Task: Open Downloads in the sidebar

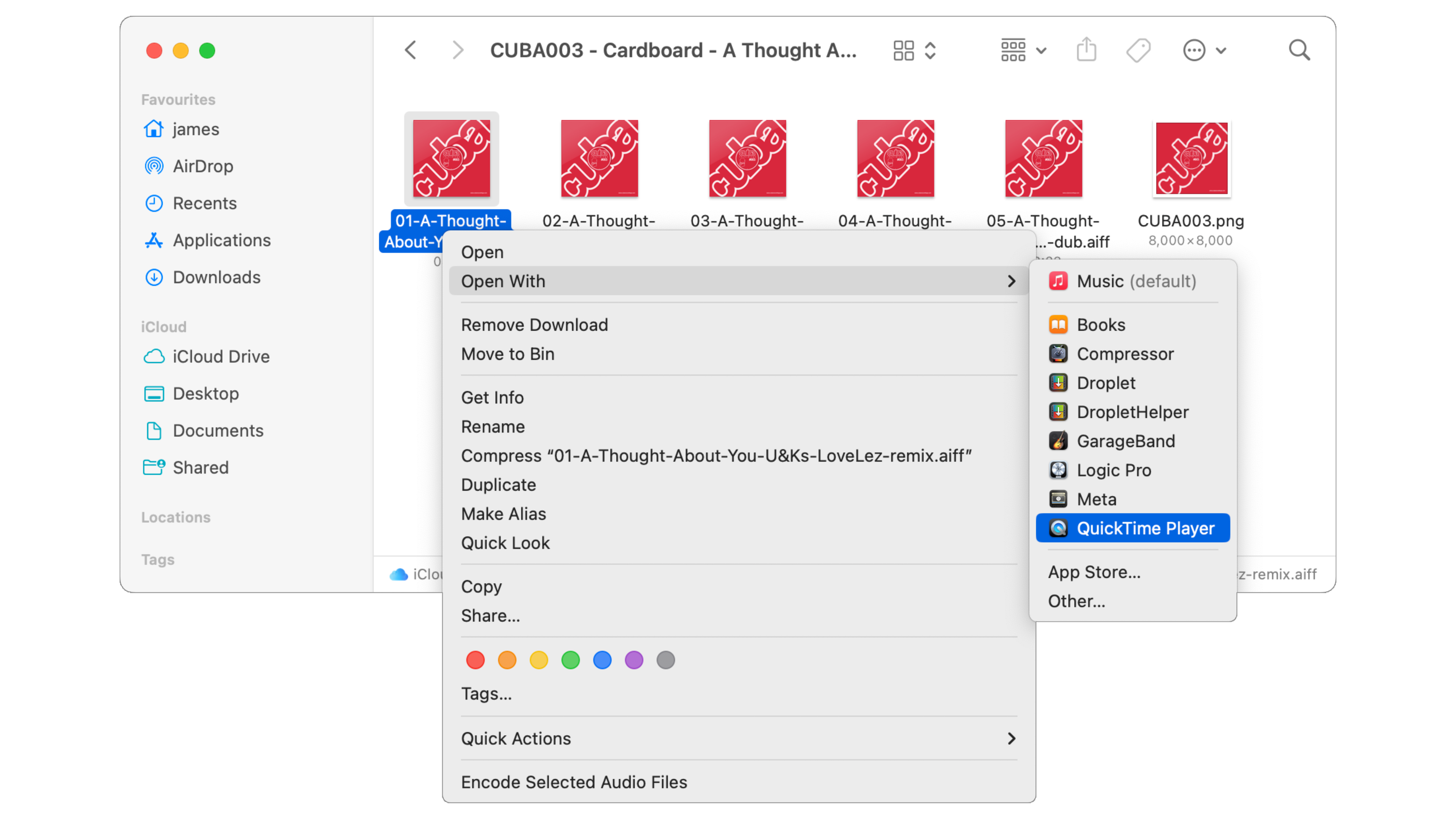Action: pyautogui.click(x=202, y=277)
